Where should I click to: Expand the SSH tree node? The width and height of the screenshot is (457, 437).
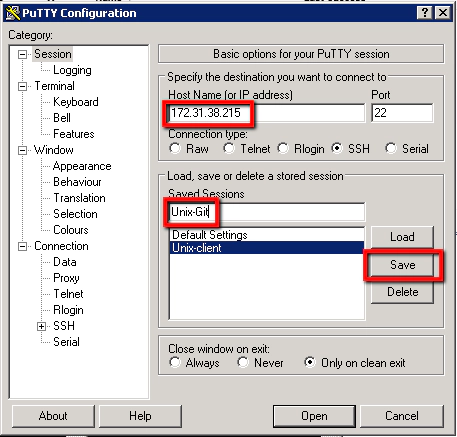41,326
